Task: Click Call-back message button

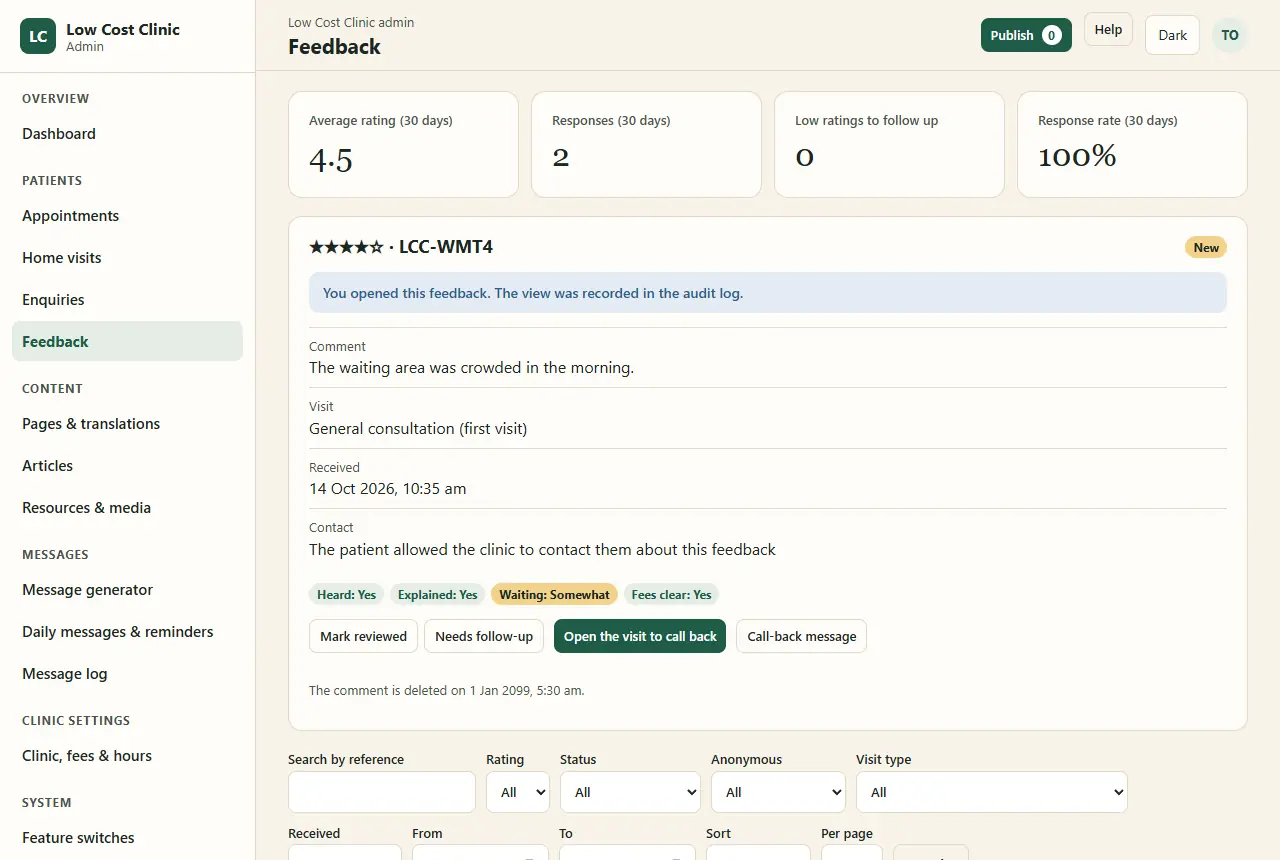Action: pos(801,636)
